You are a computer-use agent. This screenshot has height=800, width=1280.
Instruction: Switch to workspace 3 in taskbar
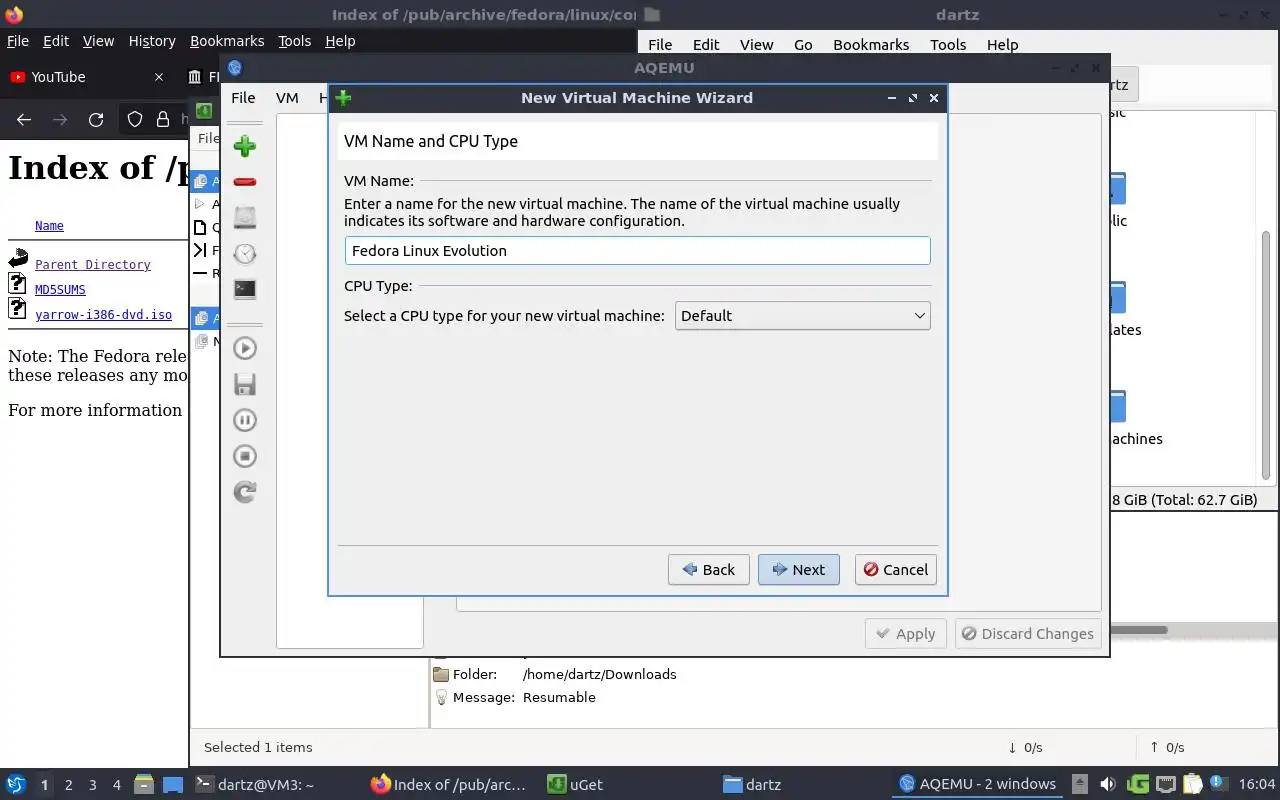click(x=93, y=785)
